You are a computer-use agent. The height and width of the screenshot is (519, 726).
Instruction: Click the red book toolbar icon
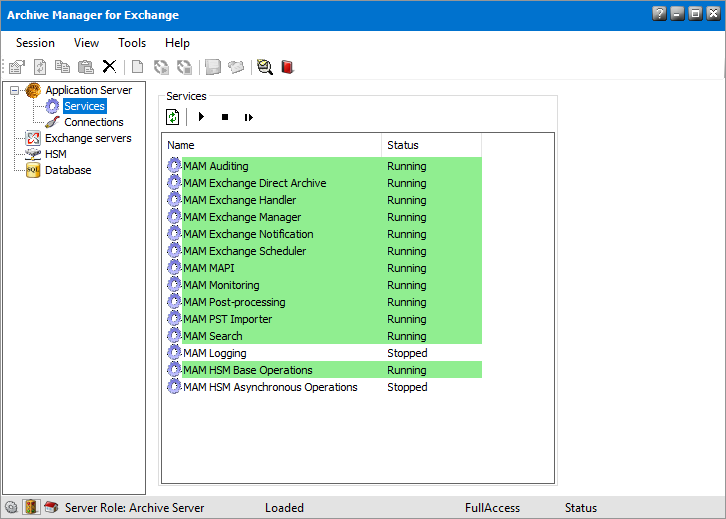pos(288,67)
